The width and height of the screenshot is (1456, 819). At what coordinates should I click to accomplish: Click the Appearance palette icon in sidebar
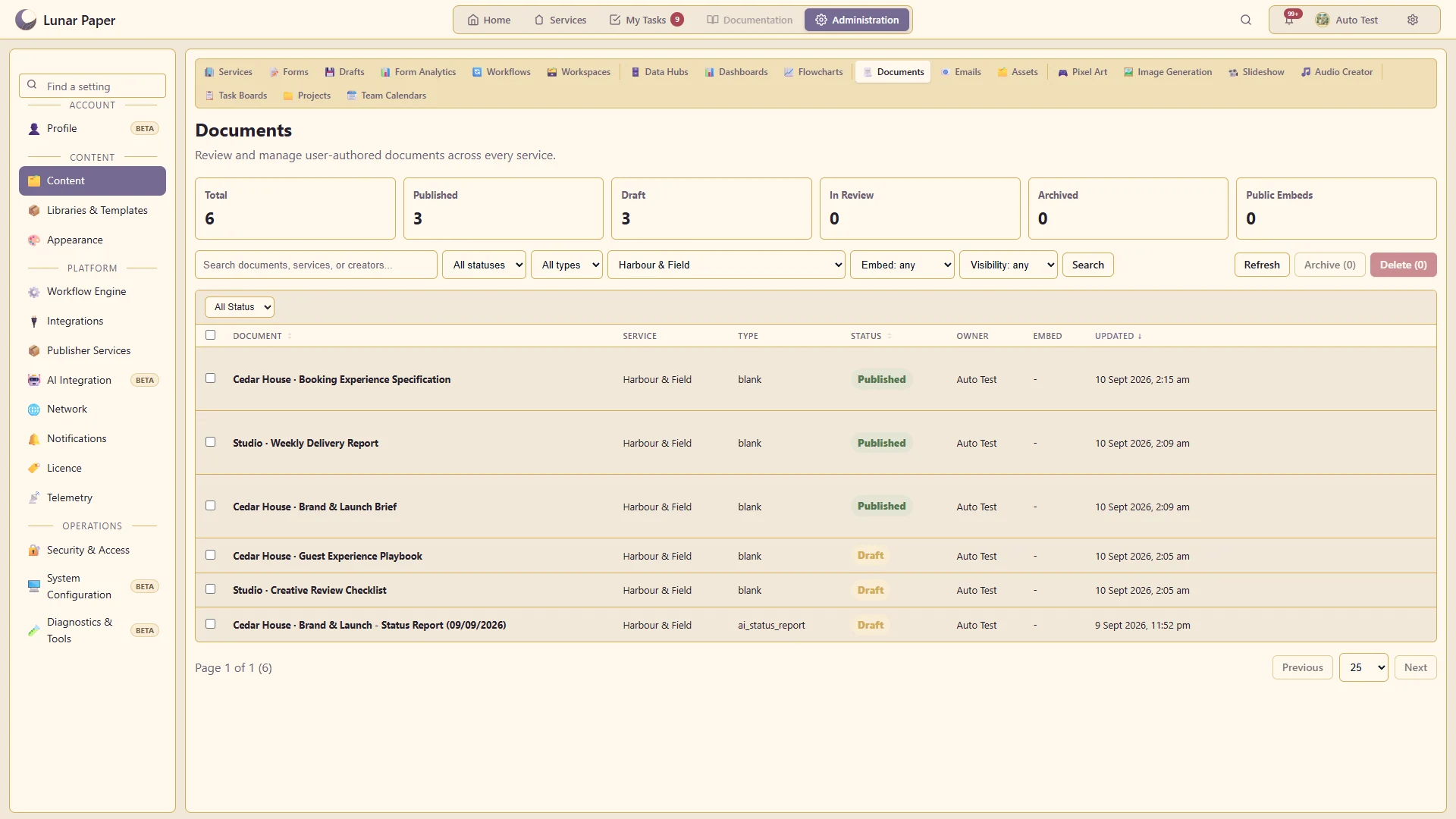point(34,240)
